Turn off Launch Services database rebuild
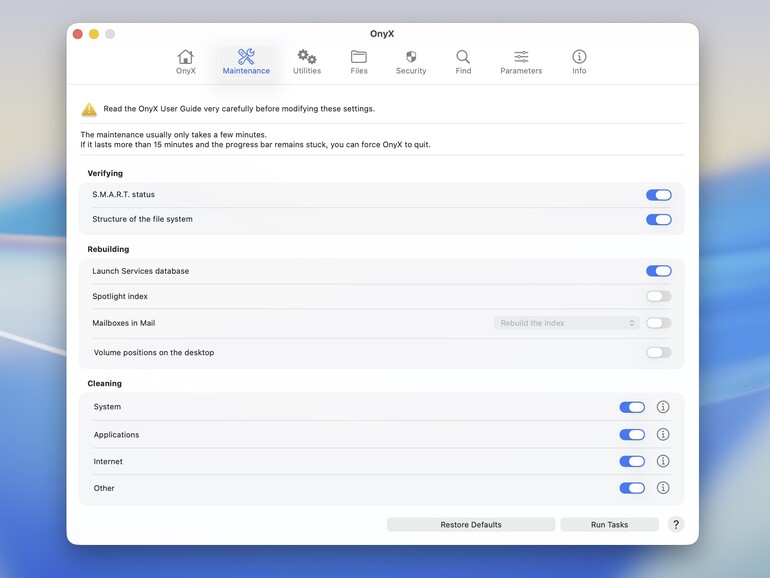Screen dimensions: 770x578 659,271
